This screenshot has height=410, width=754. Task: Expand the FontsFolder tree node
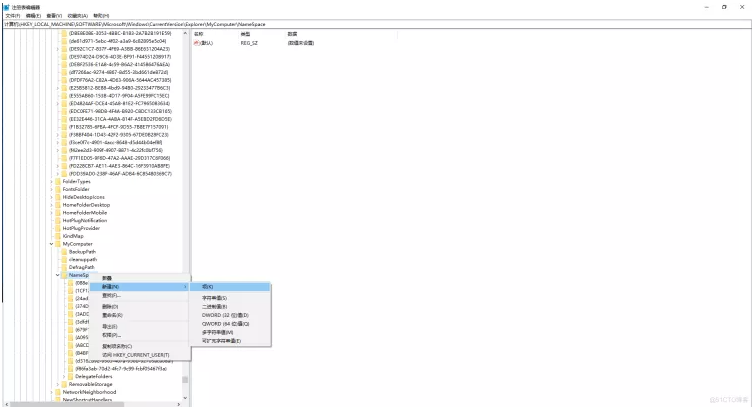click(51, 189)
